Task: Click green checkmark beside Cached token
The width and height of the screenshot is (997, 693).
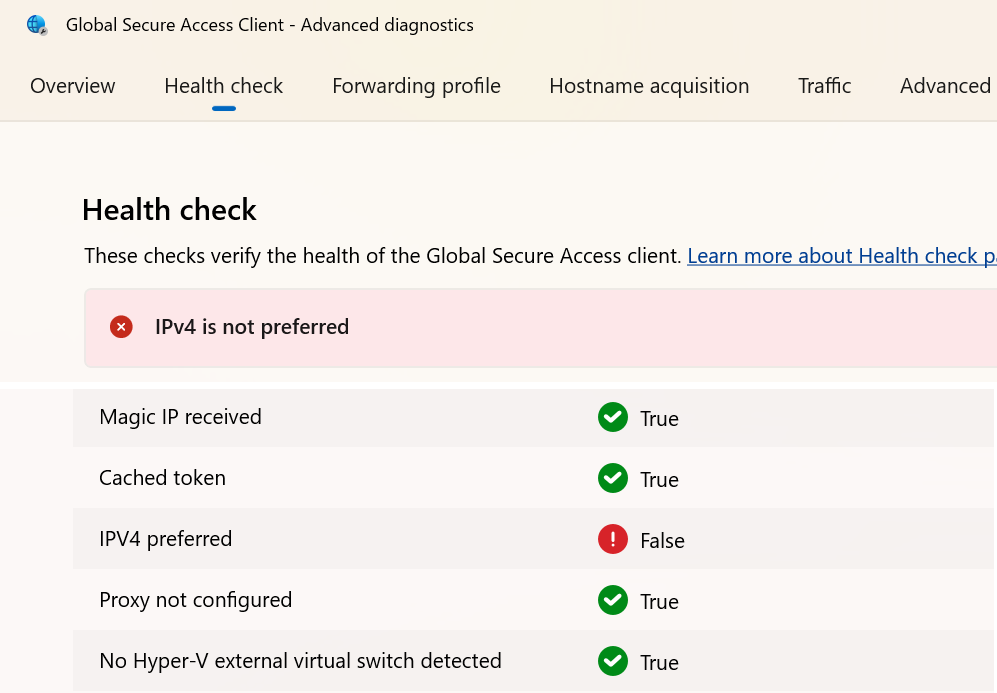Action: [612, 479]
